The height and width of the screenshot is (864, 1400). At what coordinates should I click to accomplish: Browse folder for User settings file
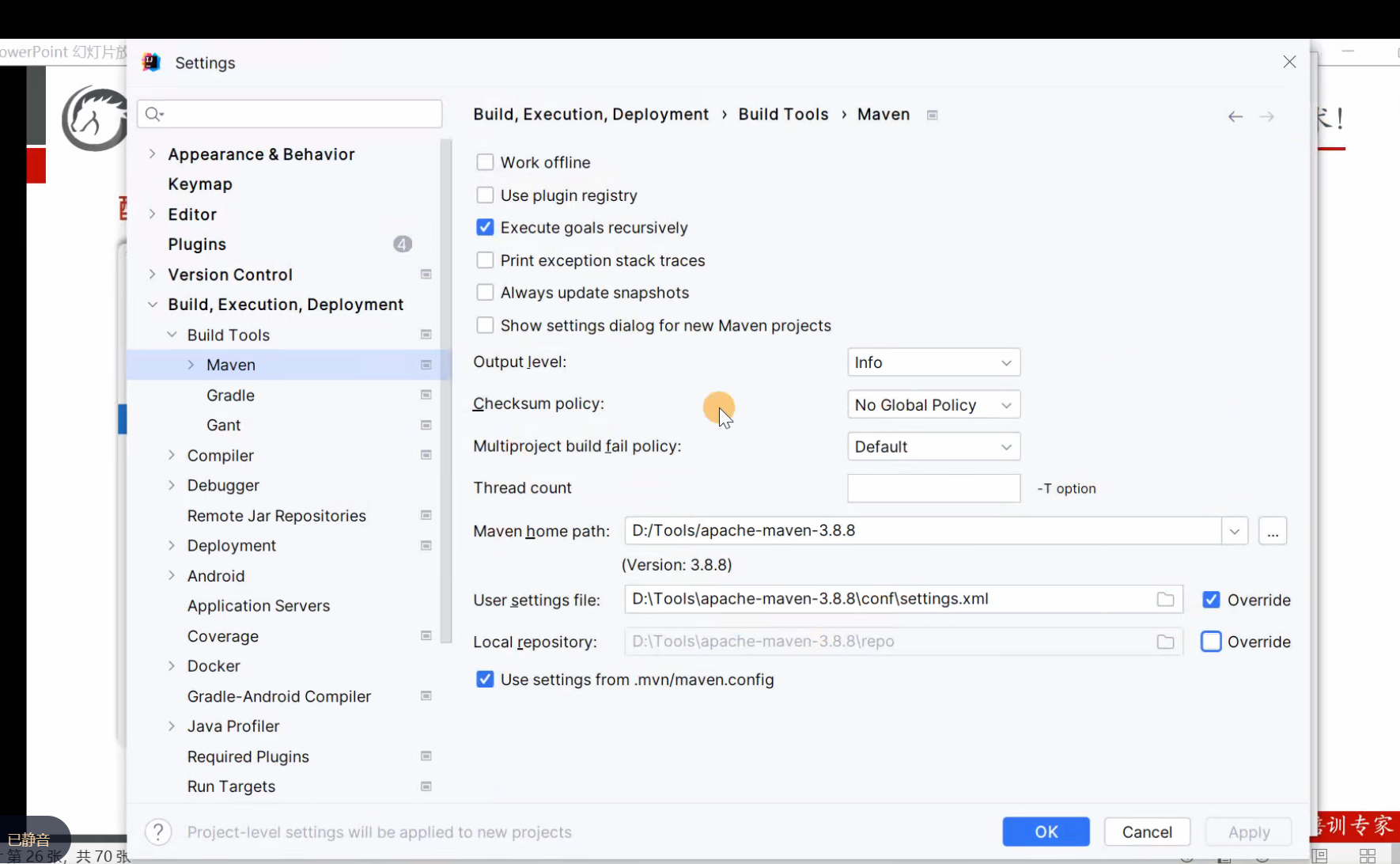pos(1165,600)
